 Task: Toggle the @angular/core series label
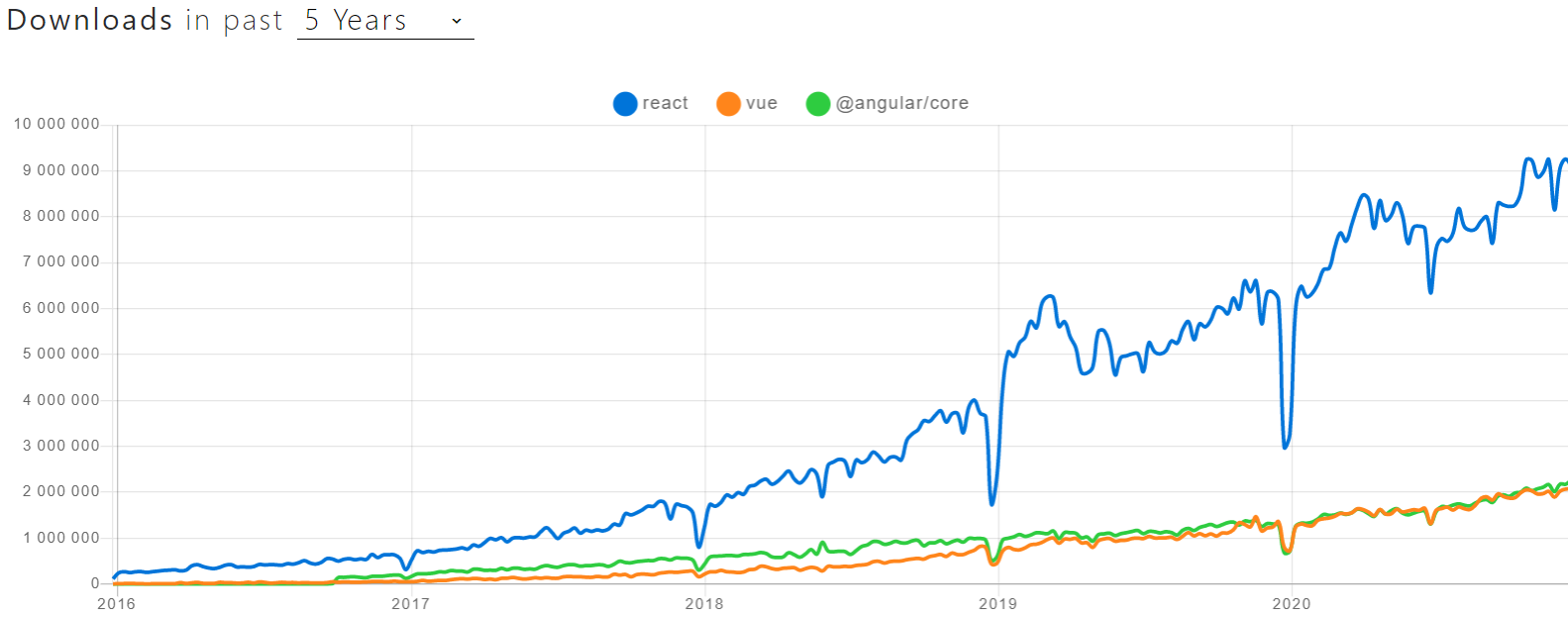[x=902, y=103]
